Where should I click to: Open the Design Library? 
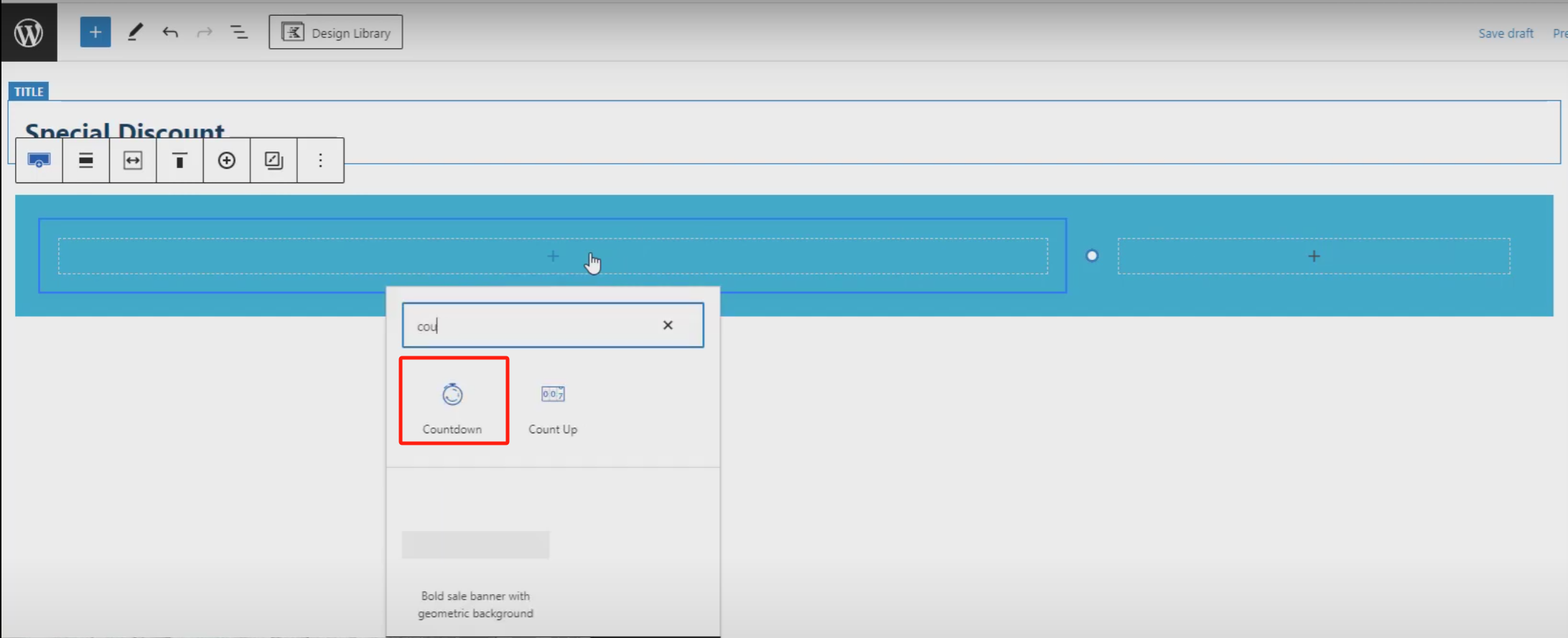click(x=335, y=32)
